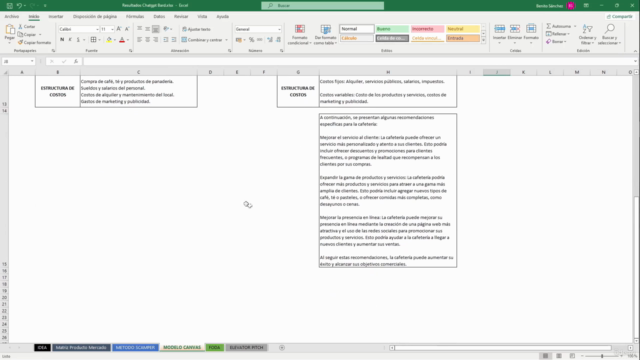Apply the yellow fill color bucket
Viewport: 640px width, 360px height.
(109, 40)
